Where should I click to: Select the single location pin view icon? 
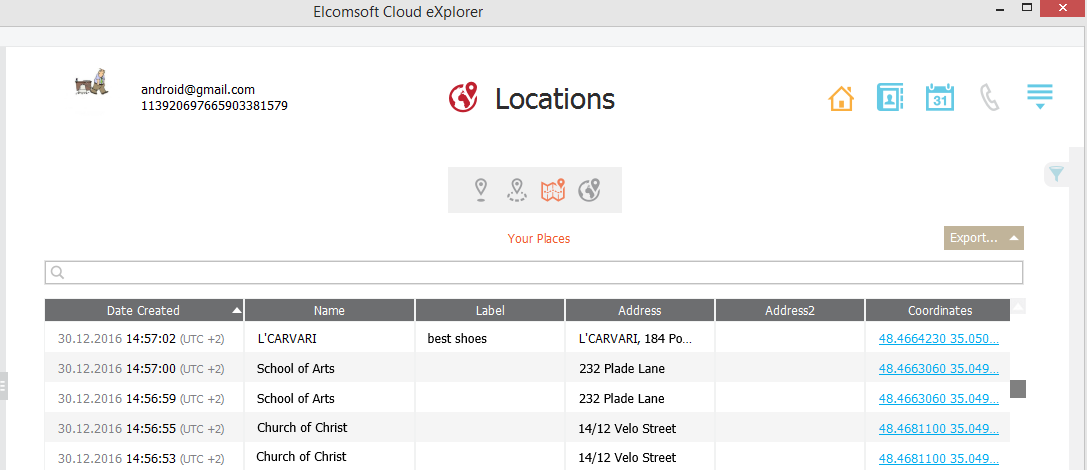coord(481,189)
